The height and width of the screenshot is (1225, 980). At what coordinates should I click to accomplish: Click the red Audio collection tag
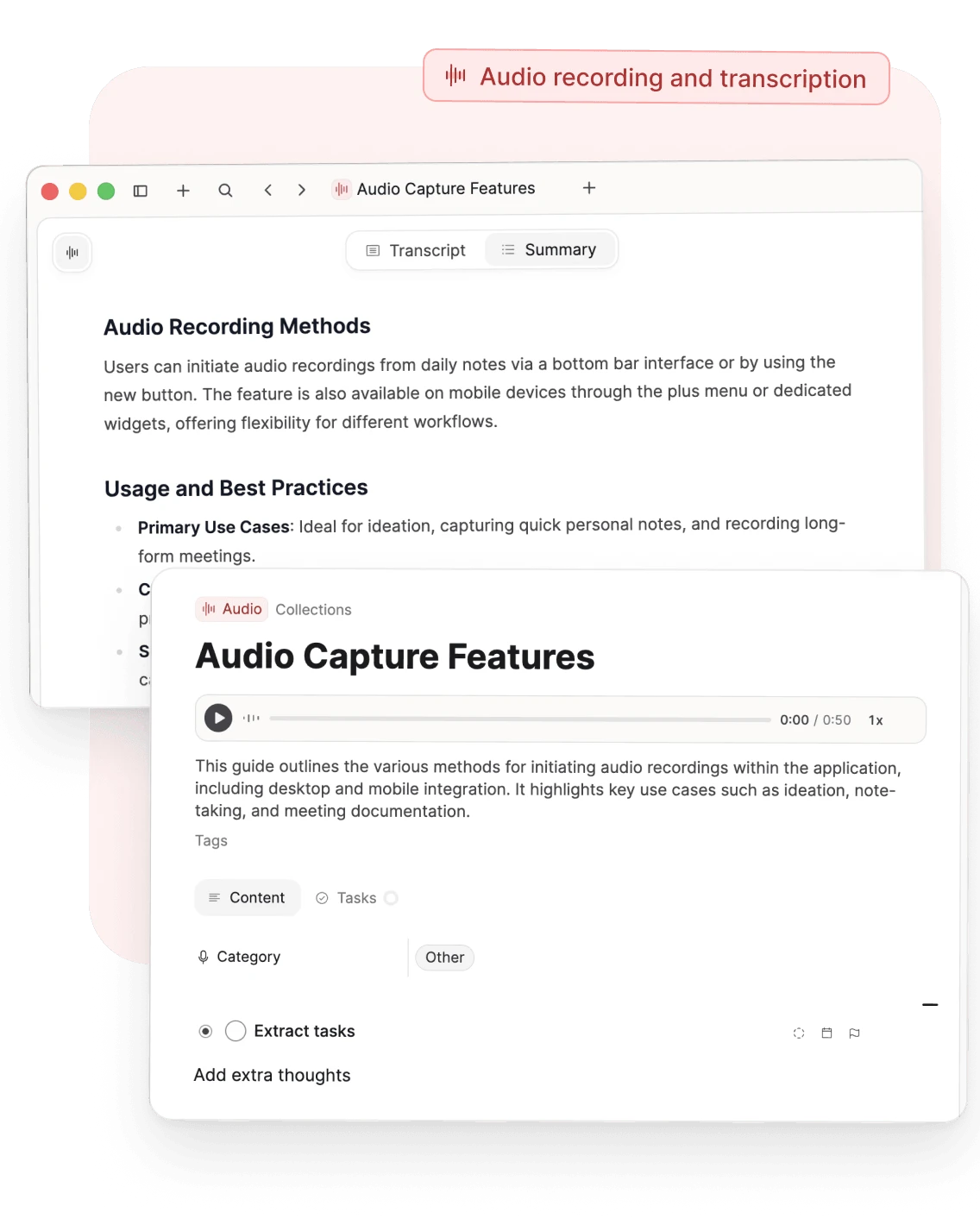pos(231,609)
